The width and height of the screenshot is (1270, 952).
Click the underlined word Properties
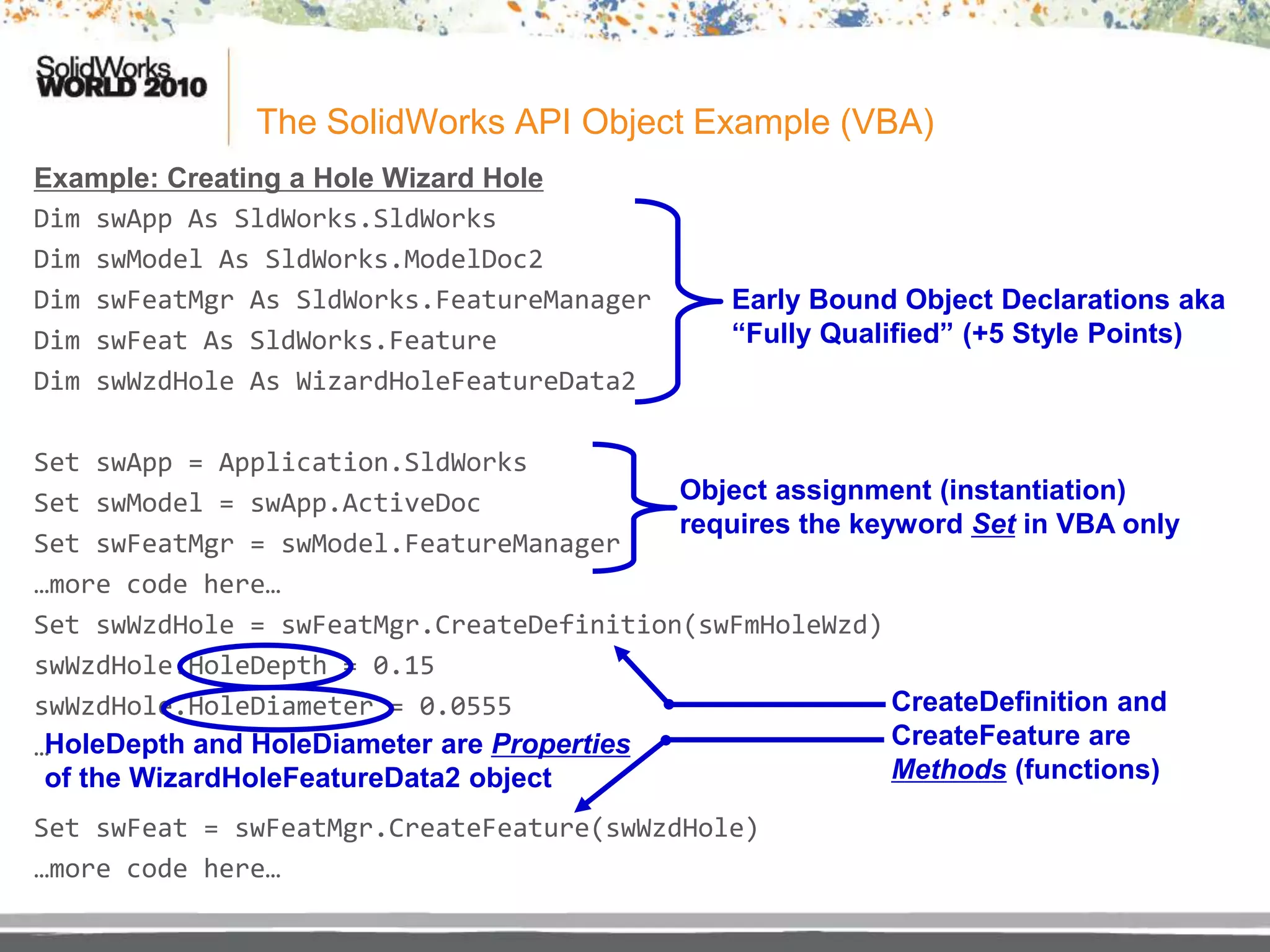pos(561,744)
